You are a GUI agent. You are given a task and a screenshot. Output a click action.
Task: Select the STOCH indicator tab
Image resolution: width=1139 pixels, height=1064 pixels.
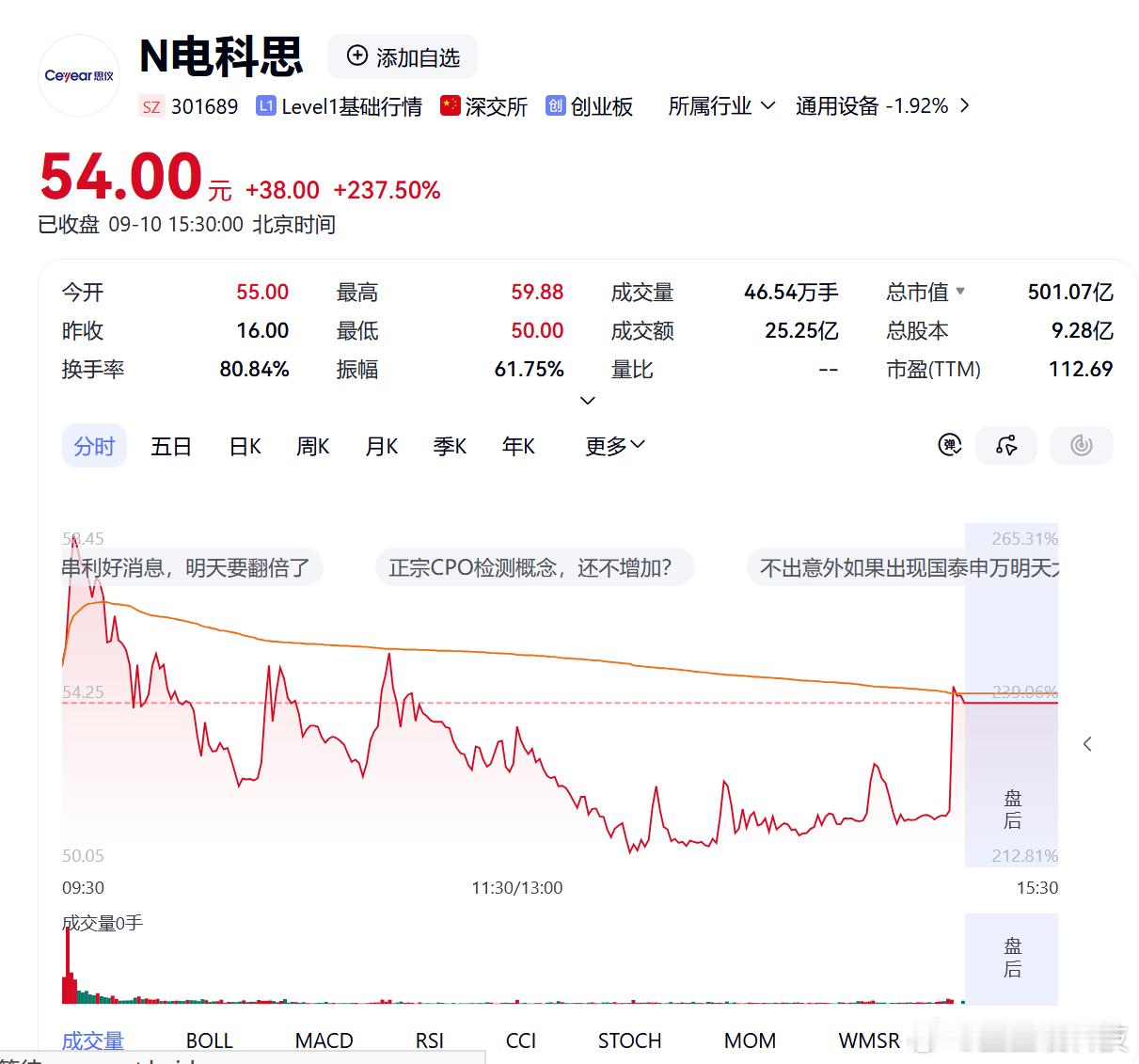coord(629,1040)
